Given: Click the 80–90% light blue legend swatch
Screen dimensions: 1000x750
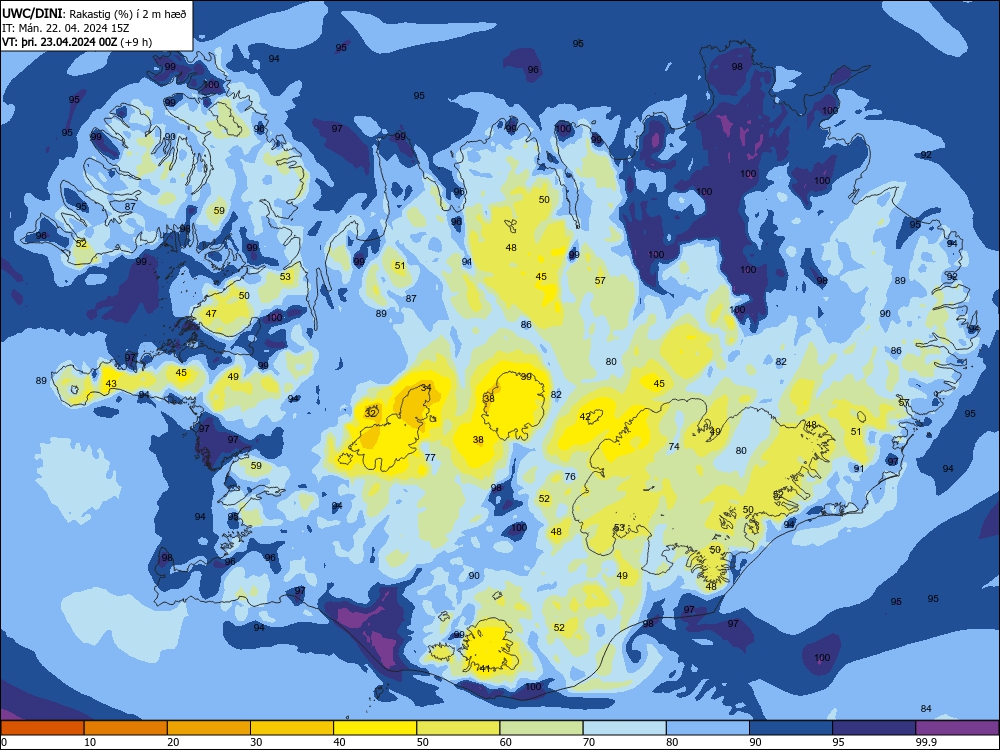Looking at the screenshot, I should coord(708,728).
